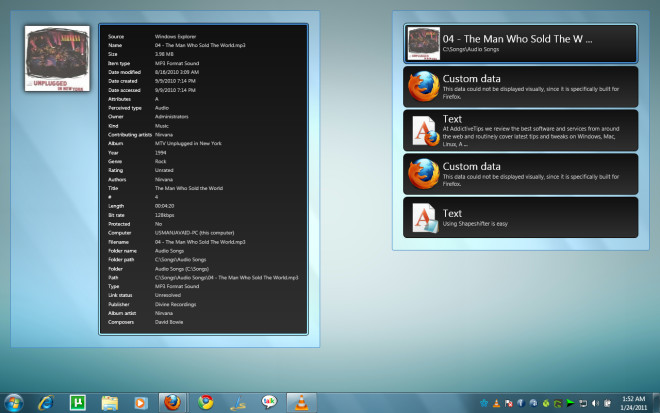Viewport: 660px width, 413px height.
Task: Open the Windows Start orb
Action: click(x=13, y=403)
